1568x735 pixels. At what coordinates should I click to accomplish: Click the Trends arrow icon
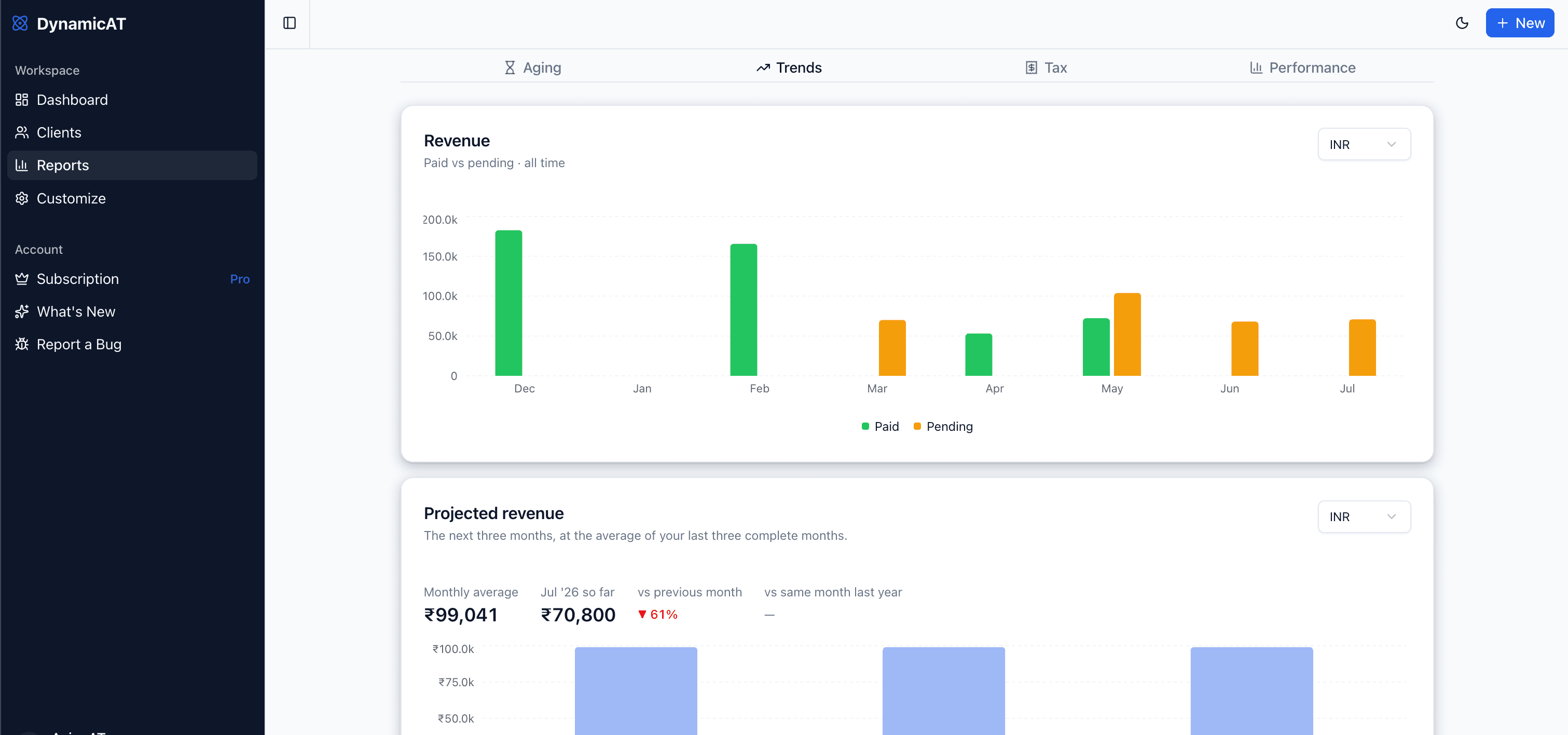click(763, 67)
